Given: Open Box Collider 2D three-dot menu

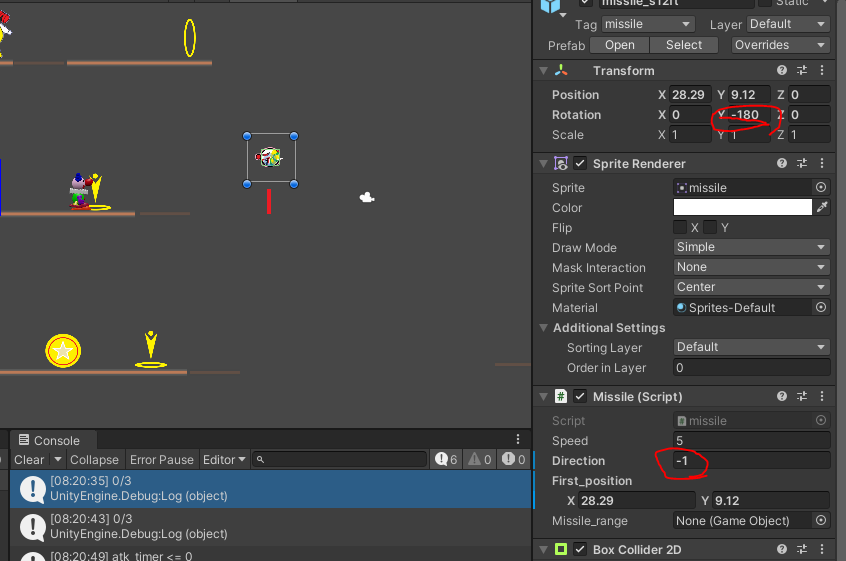Looking at the screenshot, I should [822, 549].
